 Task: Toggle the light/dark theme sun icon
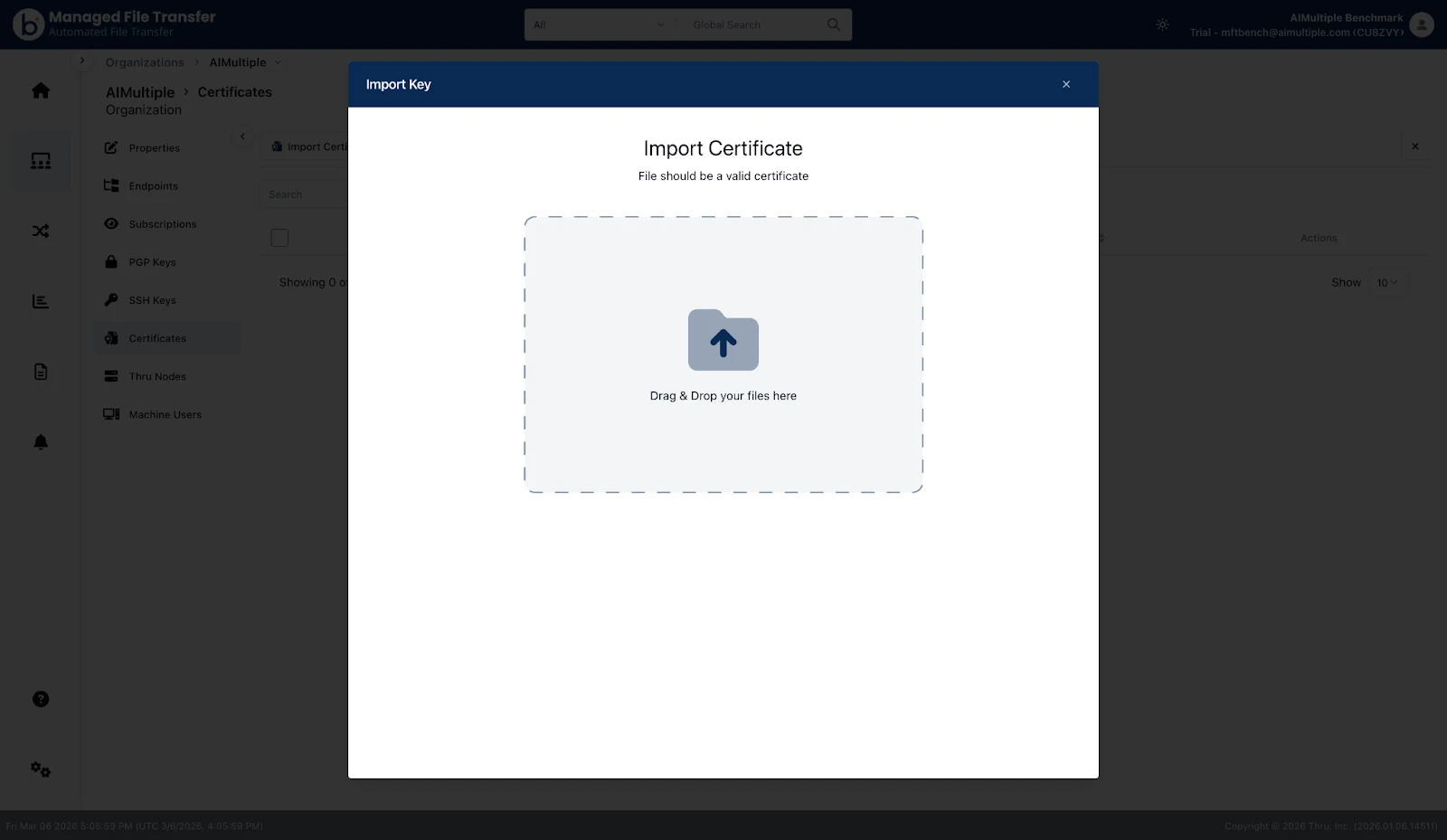1163,25
